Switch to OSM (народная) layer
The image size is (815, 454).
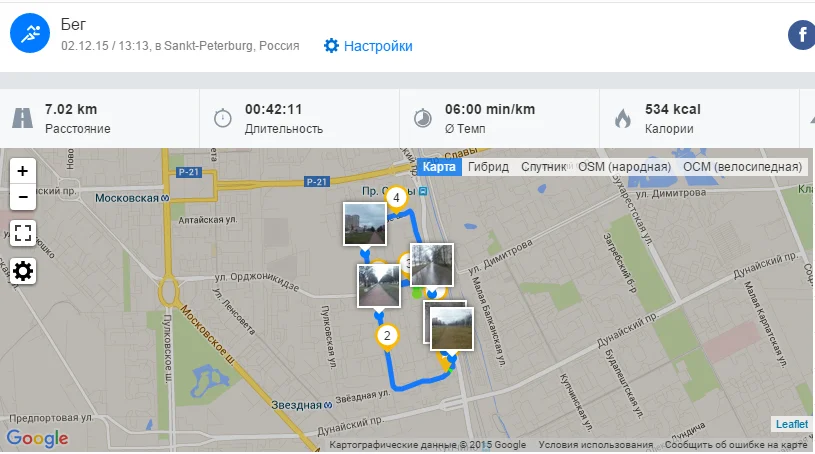(x=624, y=167)
